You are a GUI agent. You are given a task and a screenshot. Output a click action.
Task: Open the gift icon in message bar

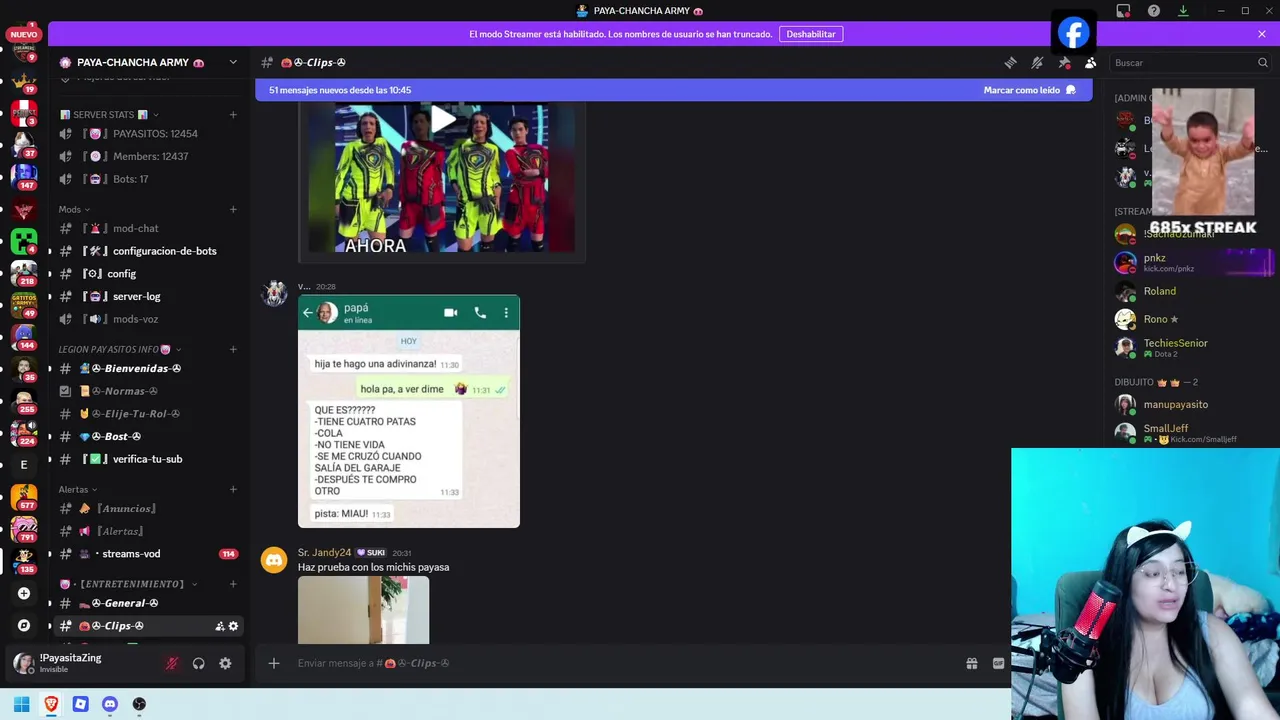click(971, 663)
